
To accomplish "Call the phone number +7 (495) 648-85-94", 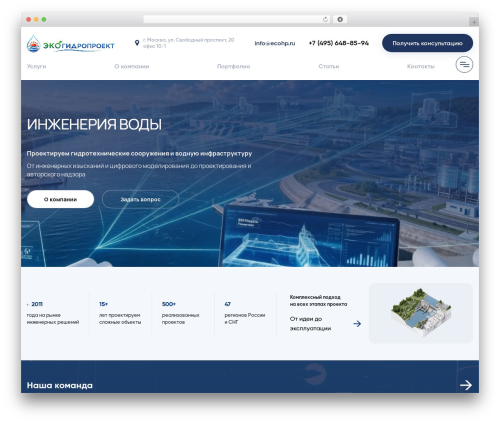I will (339, 43).
